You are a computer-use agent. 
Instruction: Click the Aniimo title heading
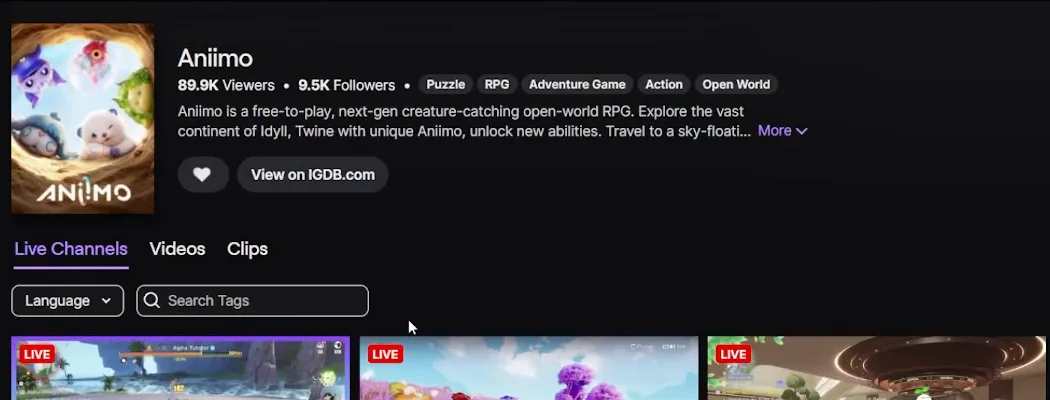click(215, 58)
